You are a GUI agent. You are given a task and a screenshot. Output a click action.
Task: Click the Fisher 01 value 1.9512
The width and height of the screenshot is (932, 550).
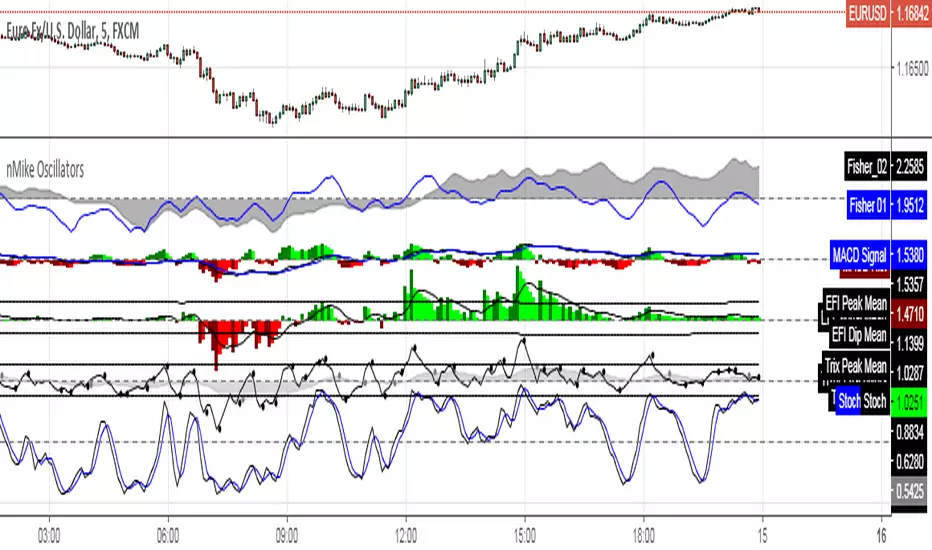pos(909,206)
